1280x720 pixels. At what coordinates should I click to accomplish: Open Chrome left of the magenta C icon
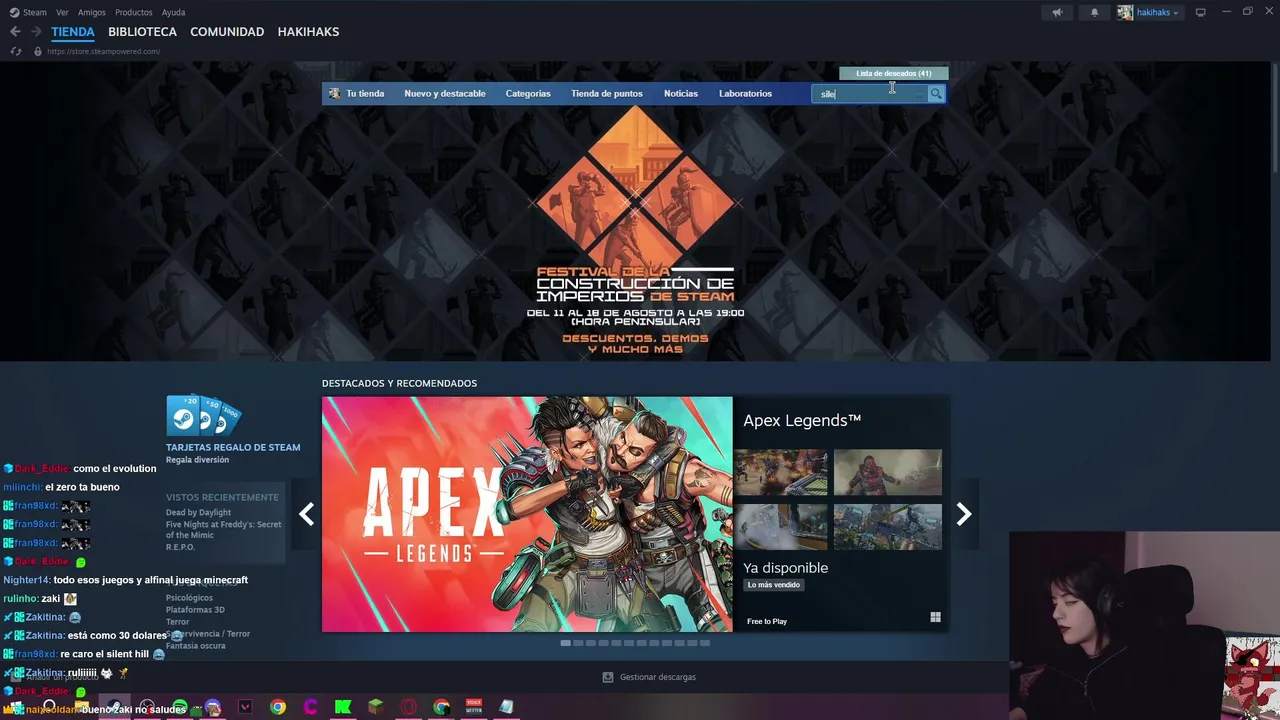(278, 707)
